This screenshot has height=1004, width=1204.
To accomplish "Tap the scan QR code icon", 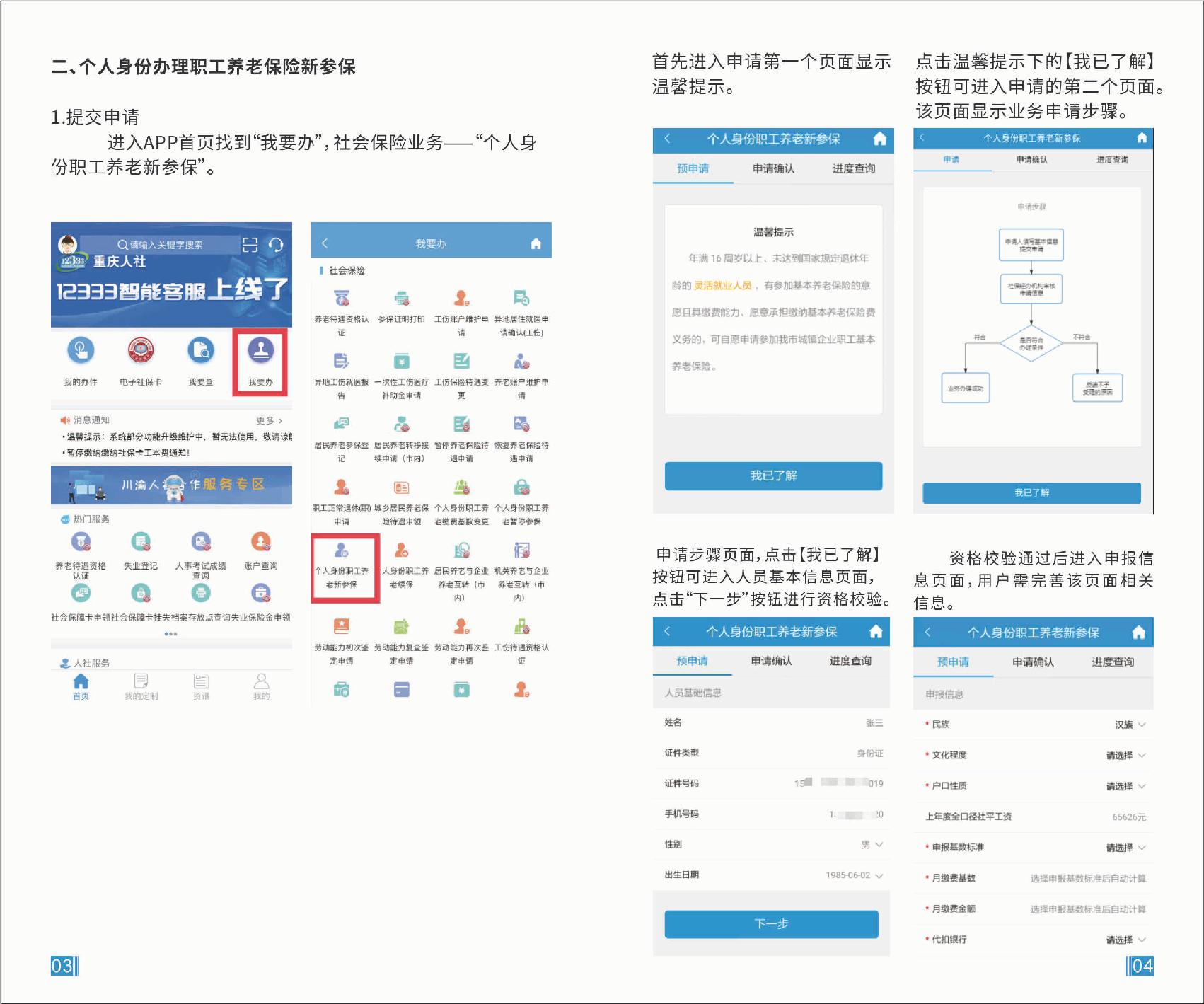I will click(250, 245).
